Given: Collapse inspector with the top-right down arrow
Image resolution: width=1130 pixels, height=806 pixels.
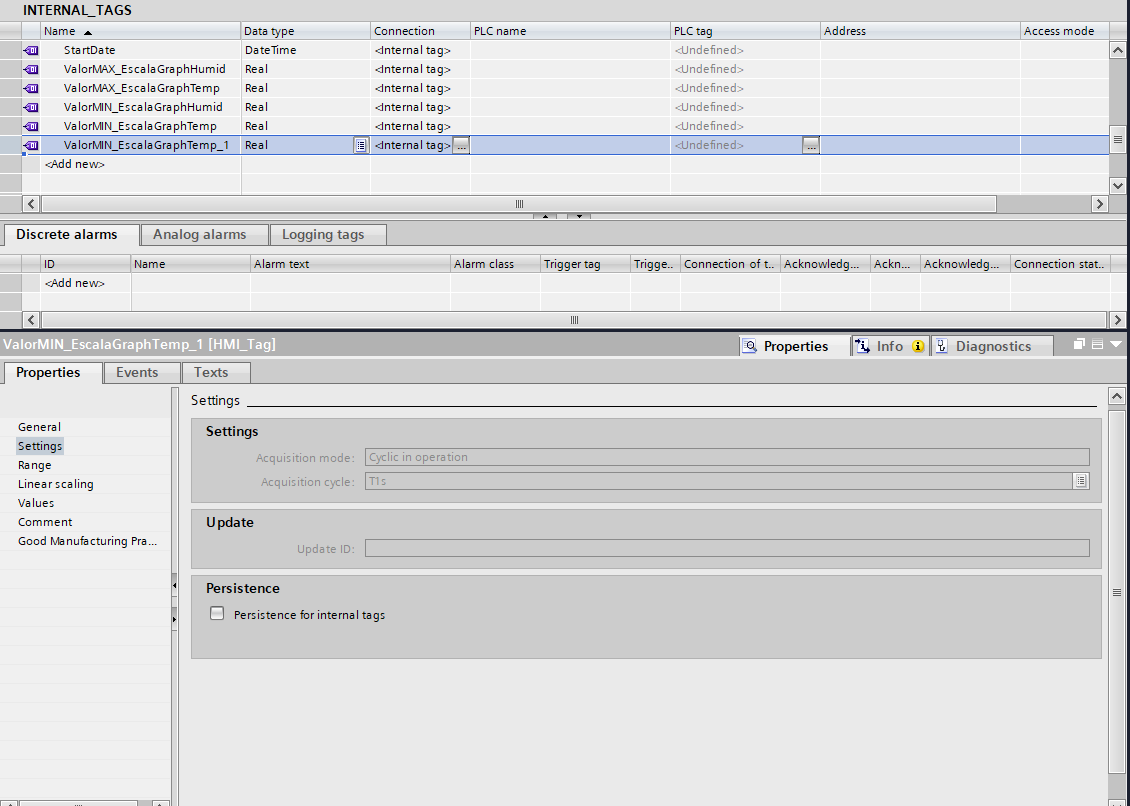Looking at the screenshot, I should click(1116, 344).
